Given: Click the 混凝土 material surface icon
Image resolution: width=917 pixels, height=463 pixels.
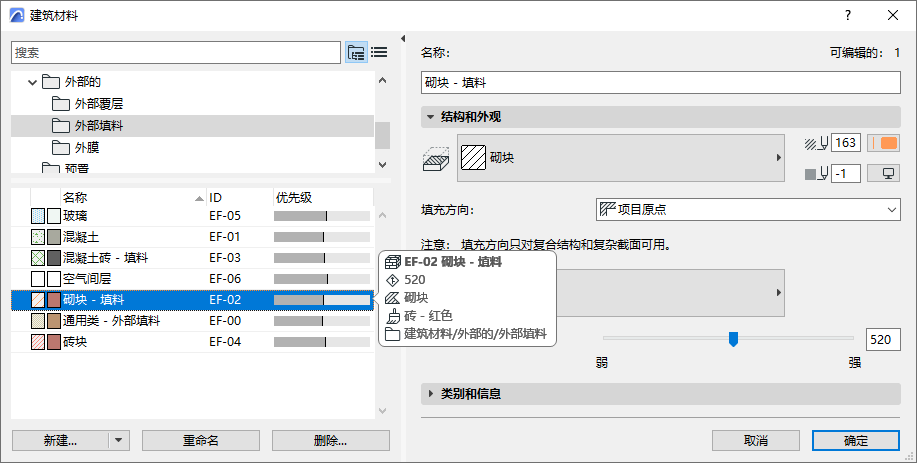Looking at the screenshot, I should [54, 237].
